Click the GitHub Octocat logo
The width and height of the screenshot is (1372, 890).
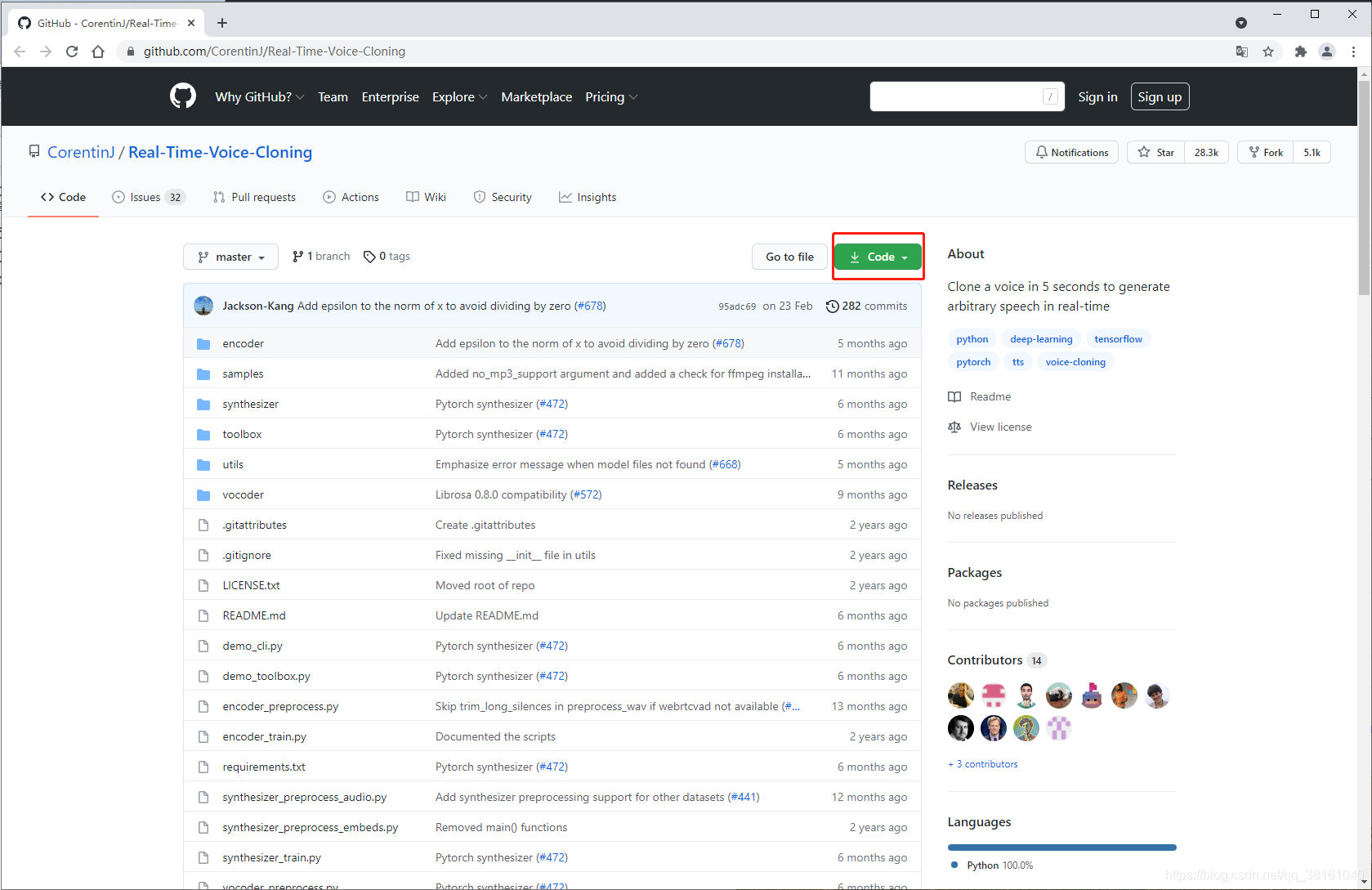coord(183,96)
